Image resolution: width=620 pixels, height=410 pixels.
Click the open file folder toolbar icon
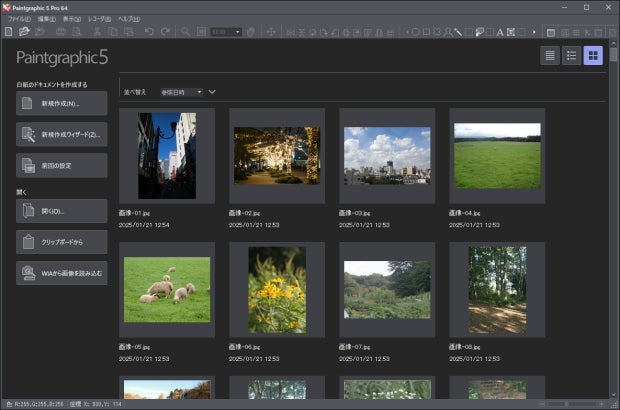(x=24, y=32)
